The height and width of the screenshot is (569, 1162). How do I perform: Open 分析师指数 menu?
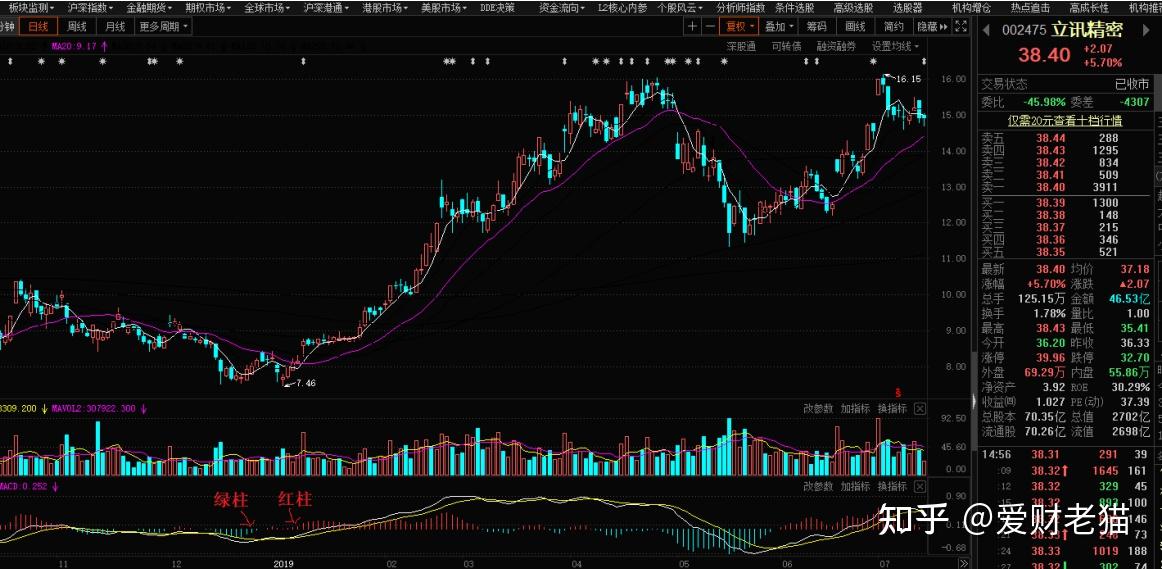coord(740,8)
